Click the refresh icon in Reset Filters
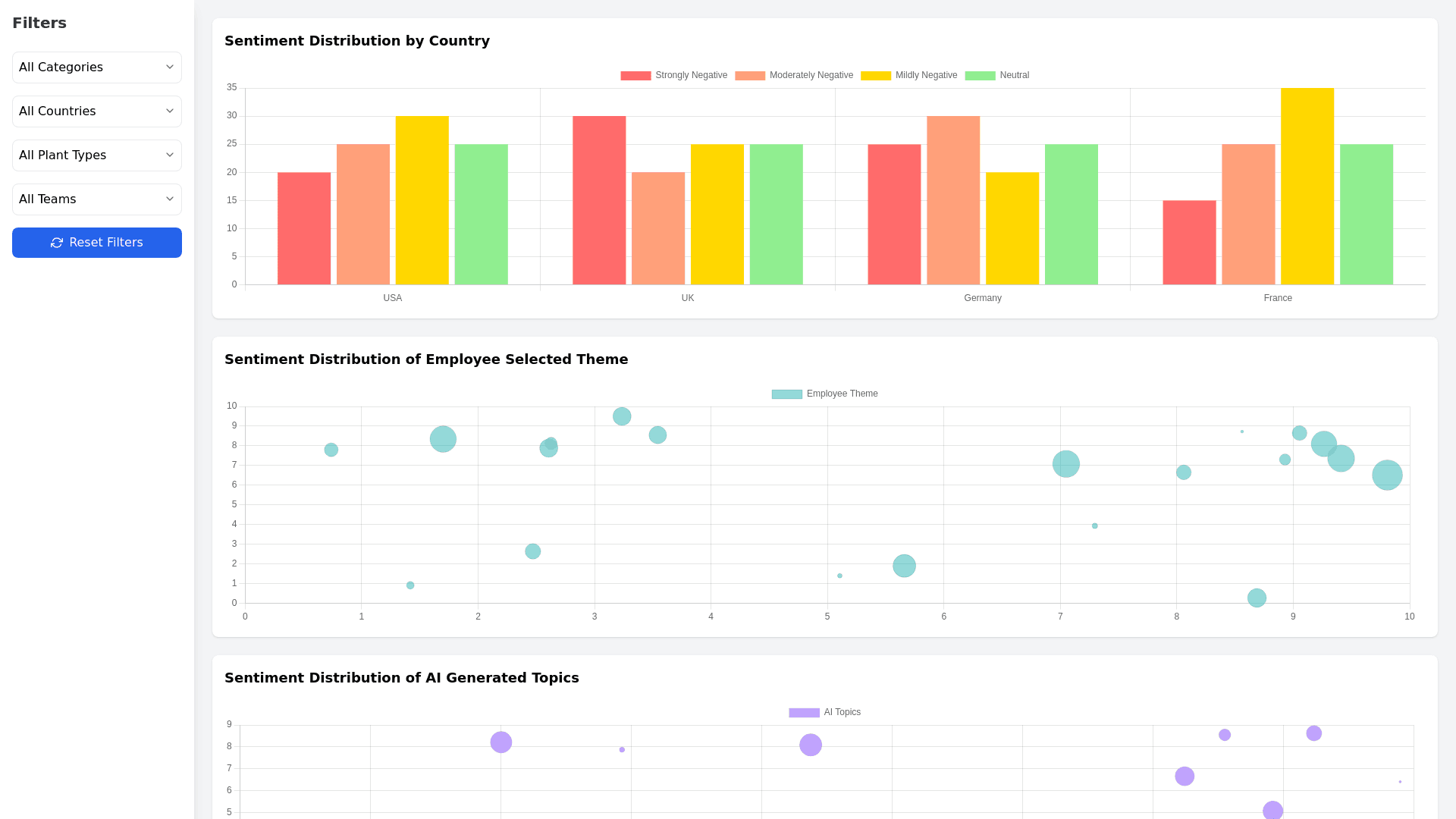The image size is (1456, 819). (x=57, y=243)
